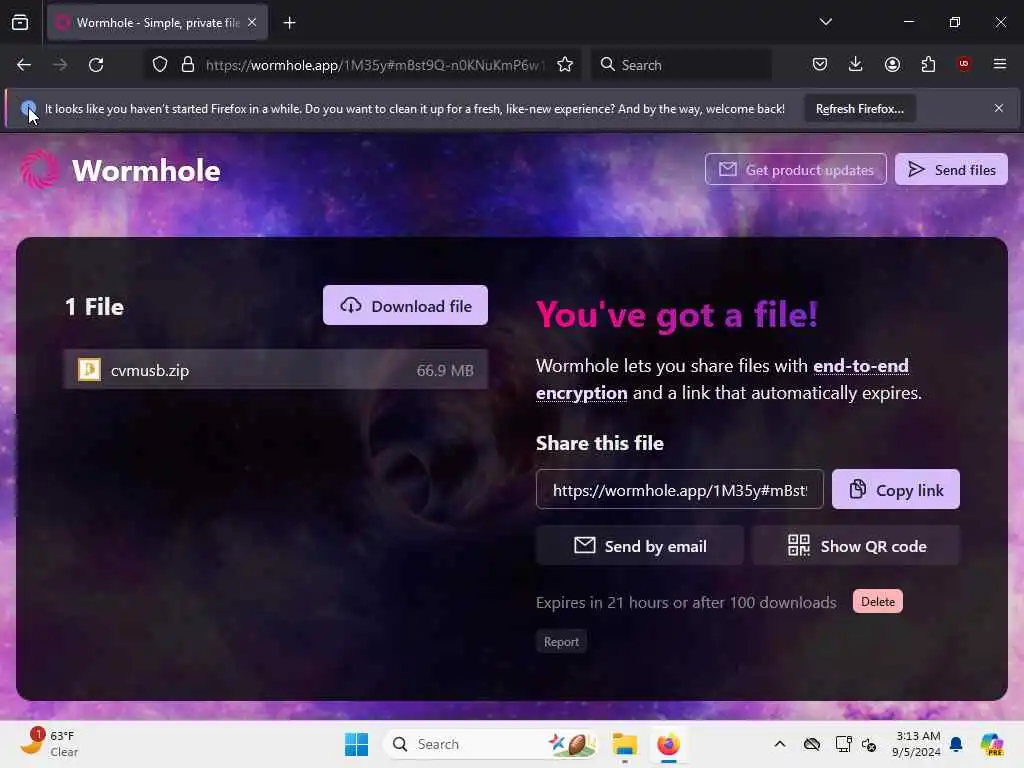Open Firefox account icon
The width and height of the screenshot is (1024, 768).
point(892,65)
